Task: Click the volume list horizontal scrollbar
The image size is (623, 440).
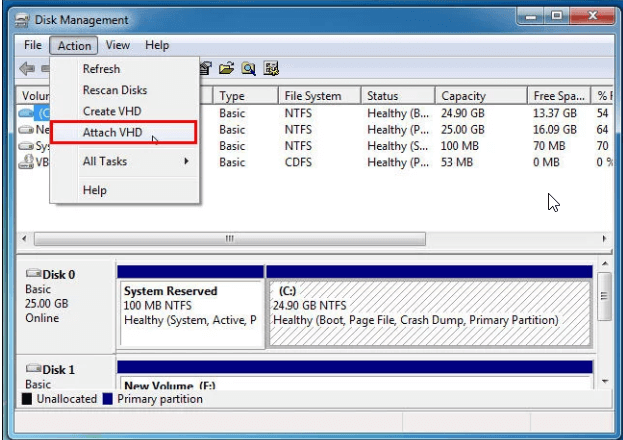Action: tap(229, 239)
